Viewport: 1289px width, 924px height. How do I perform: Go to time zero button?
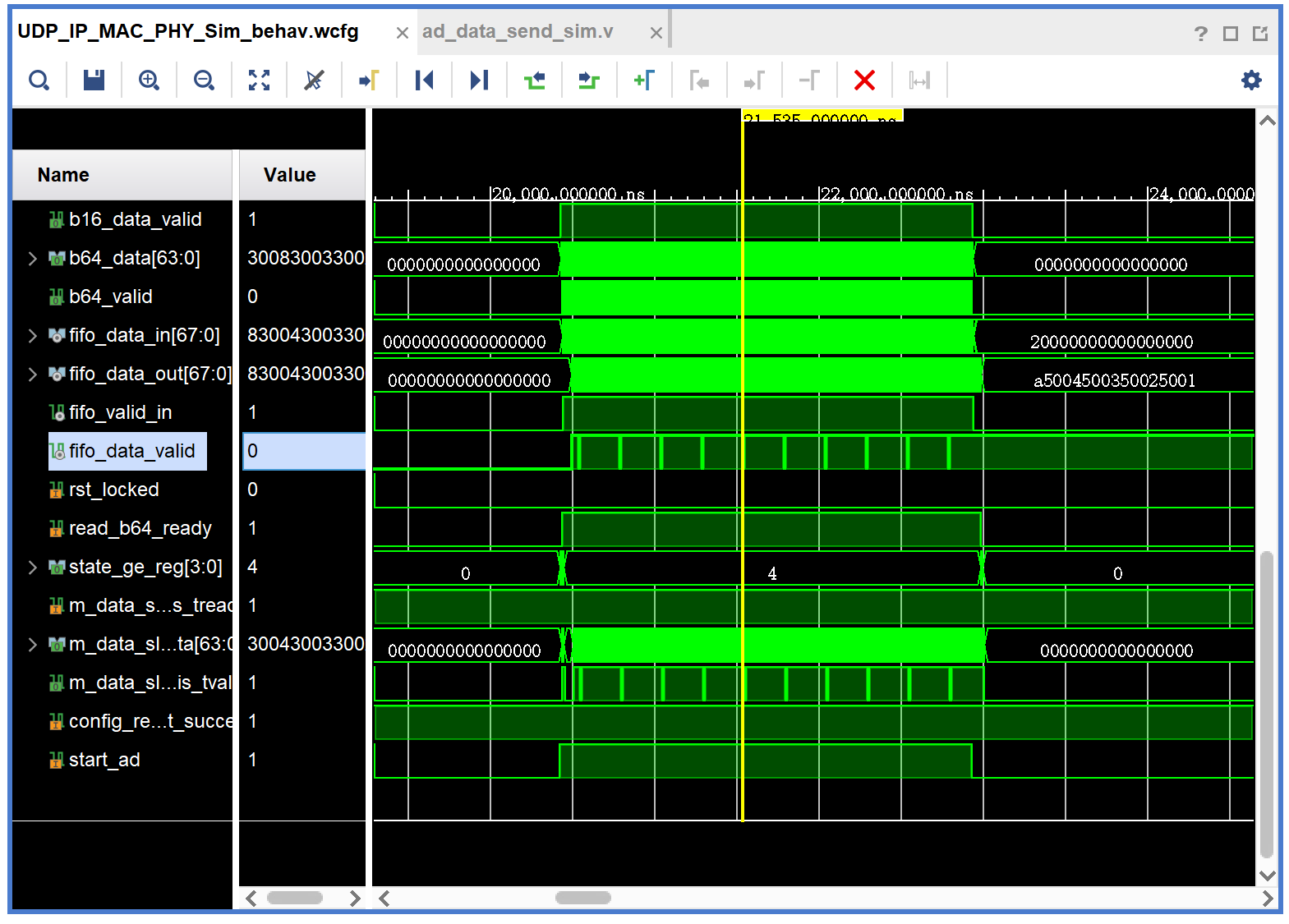424,80
